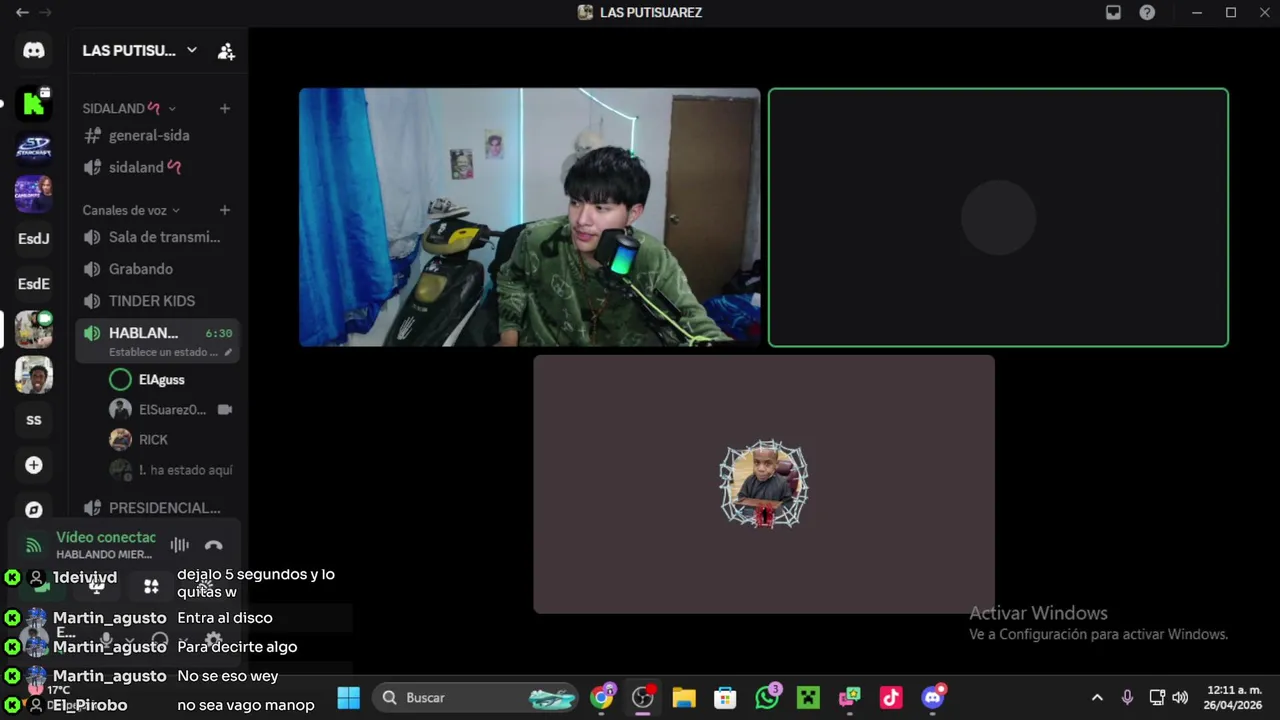Collapse the SIDALAND category
This screenshot has width=1280, height=720.
[129, 108]
